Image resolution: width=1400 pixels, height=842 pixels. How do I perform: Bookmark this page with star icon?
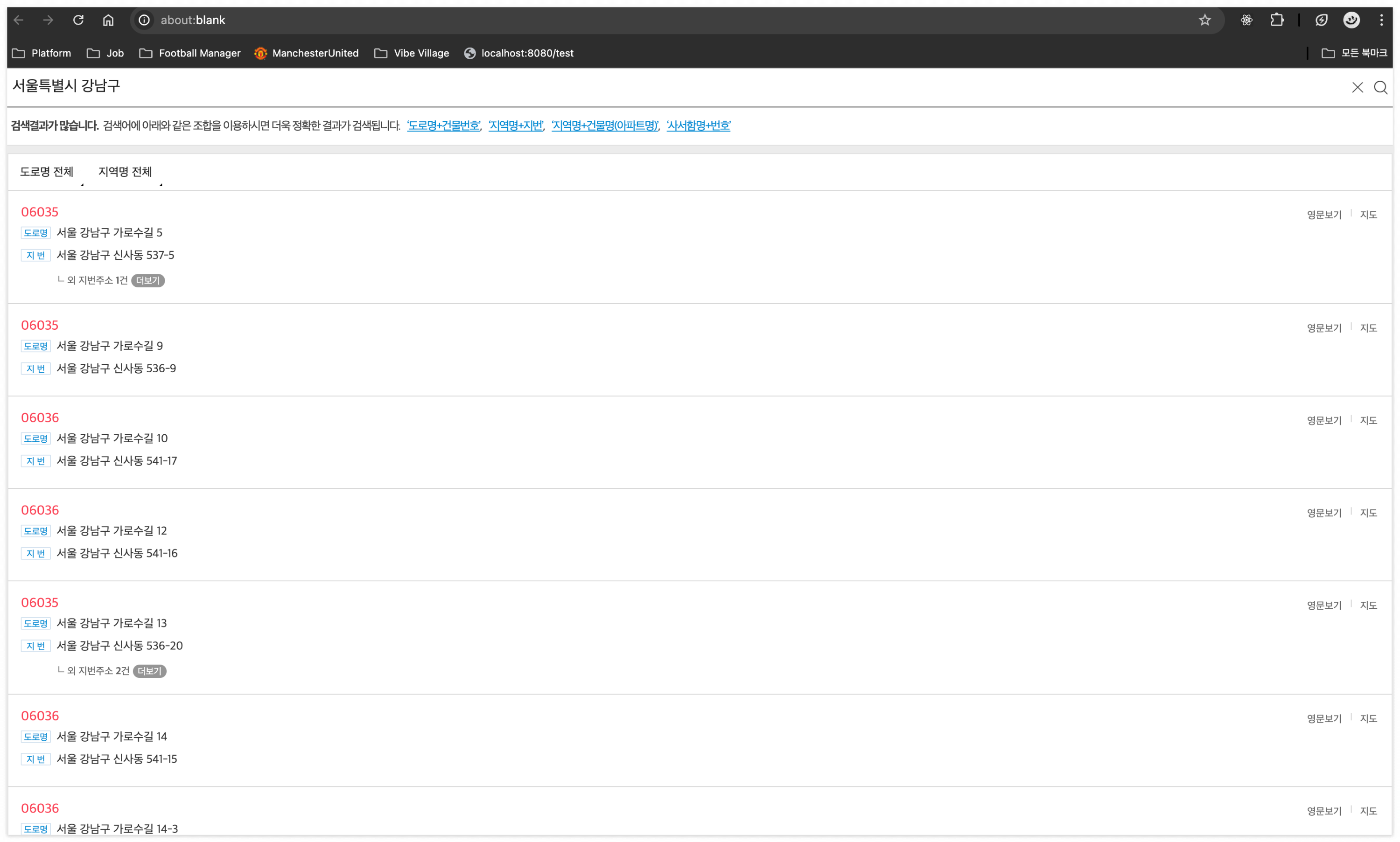click(x=1204, y=21)
